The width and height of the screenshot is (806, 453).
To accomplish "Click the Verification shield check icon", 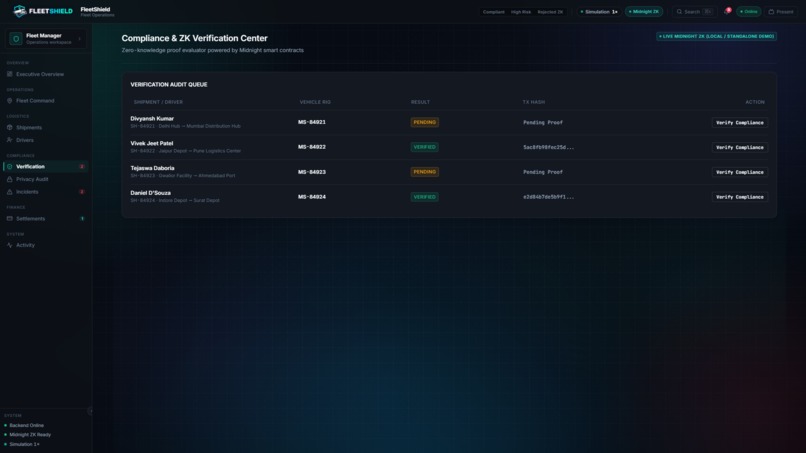I will pos(9,167).
